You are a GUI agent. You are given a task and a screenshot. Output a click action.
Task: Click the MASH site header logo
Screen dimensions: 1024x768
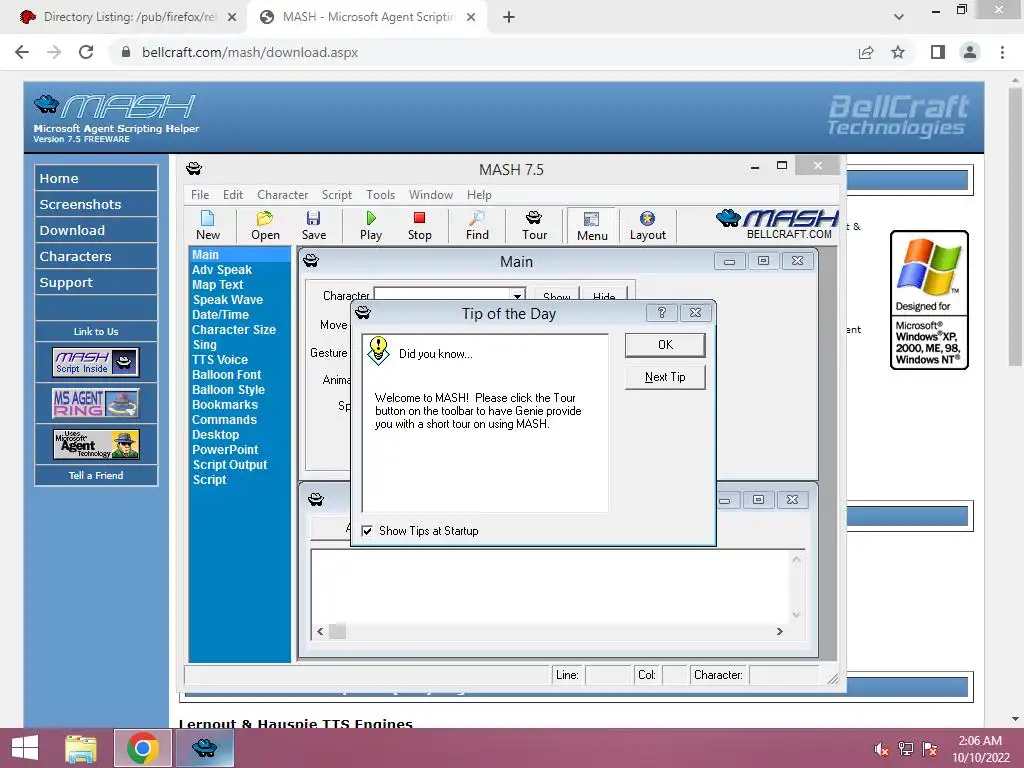click(x=116, y=118)
